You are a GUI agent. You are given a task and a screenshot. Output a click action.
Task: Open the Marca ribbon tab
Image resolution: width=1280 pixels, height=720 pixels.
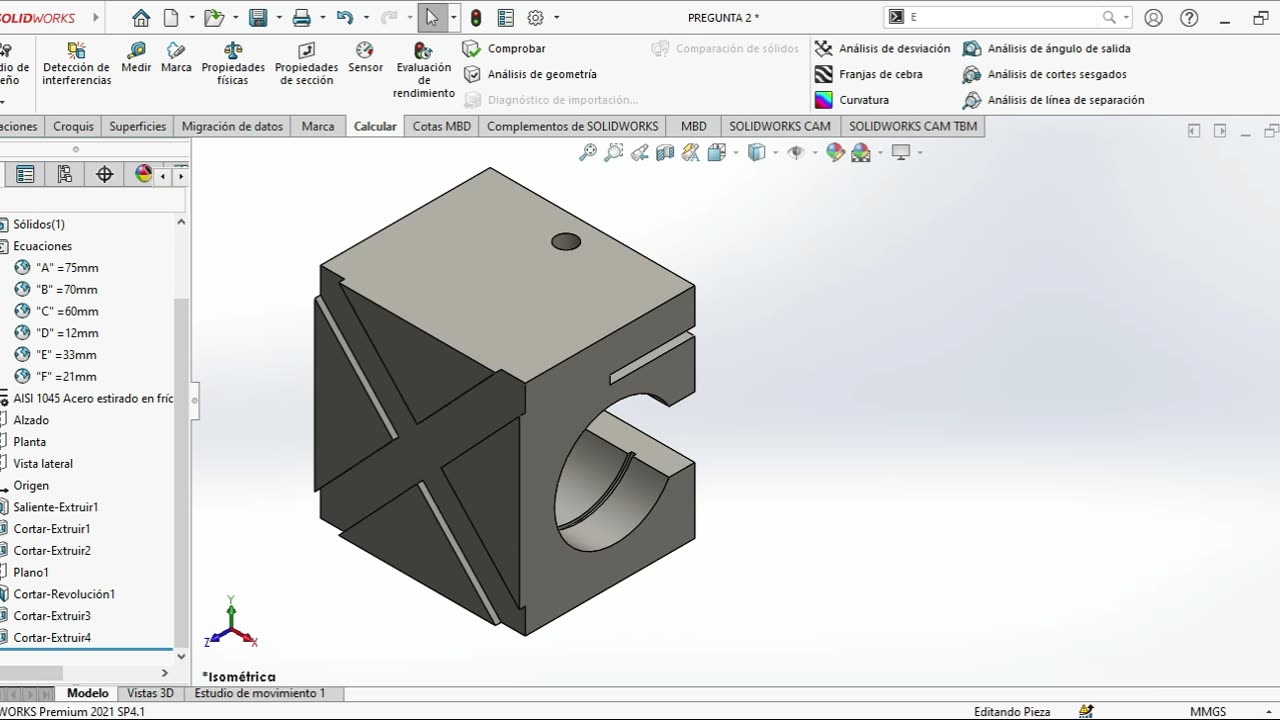click(x=318, y=126)
